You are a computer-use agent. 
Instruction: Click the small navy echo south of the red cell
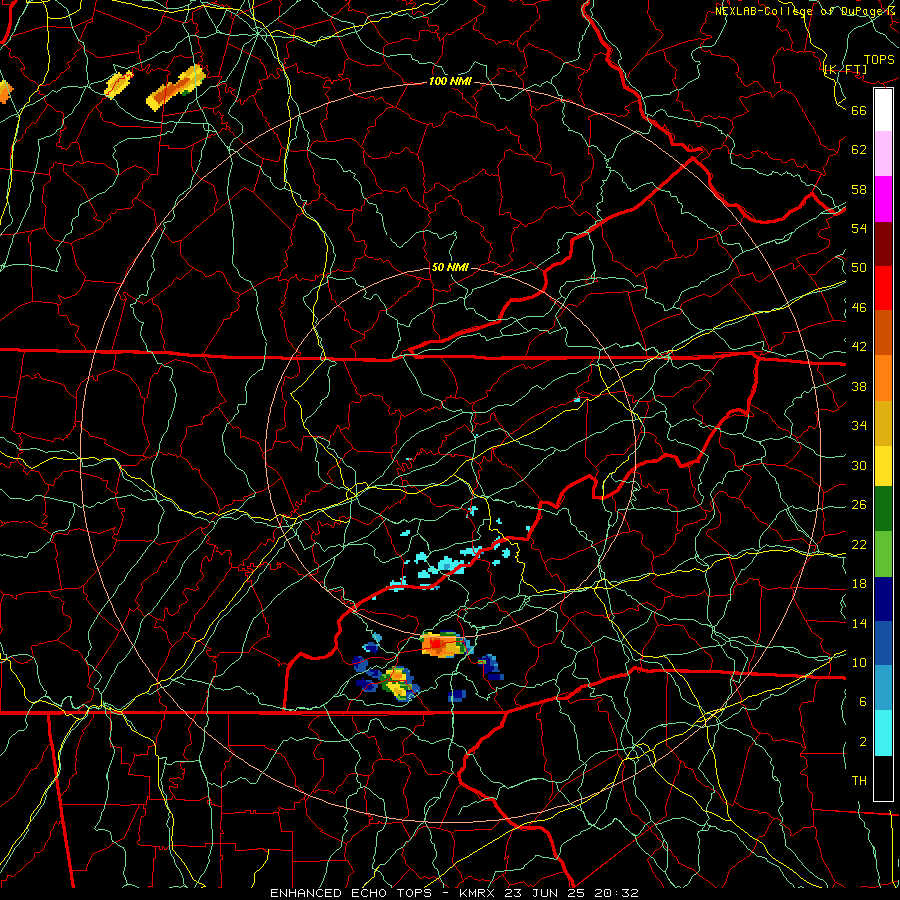457,696
